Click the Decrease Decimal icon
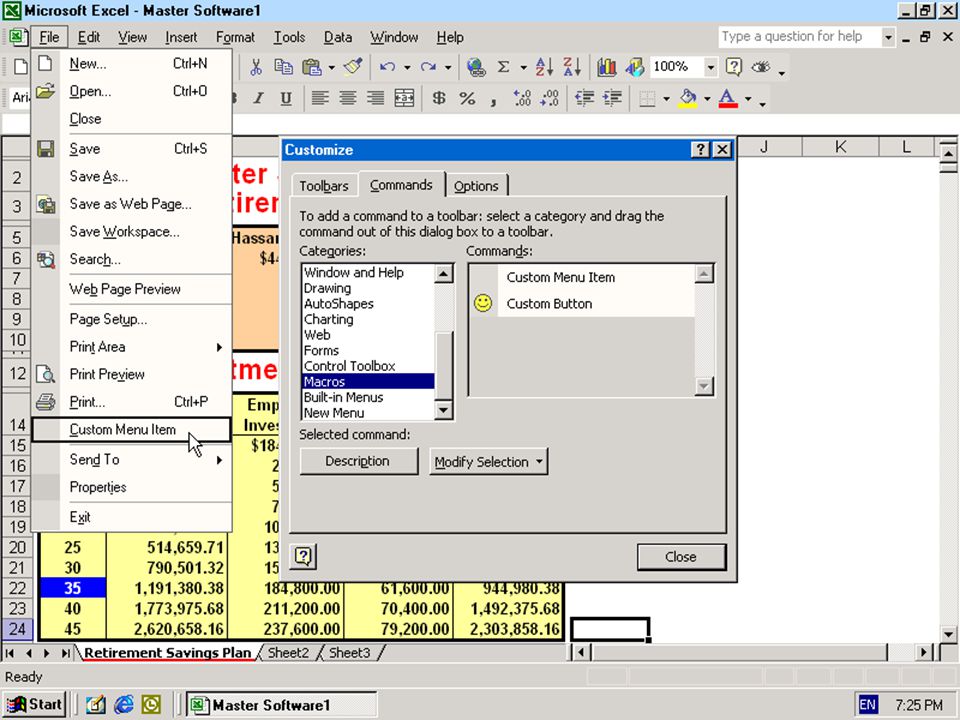960x720 pixels. (550, 98)
